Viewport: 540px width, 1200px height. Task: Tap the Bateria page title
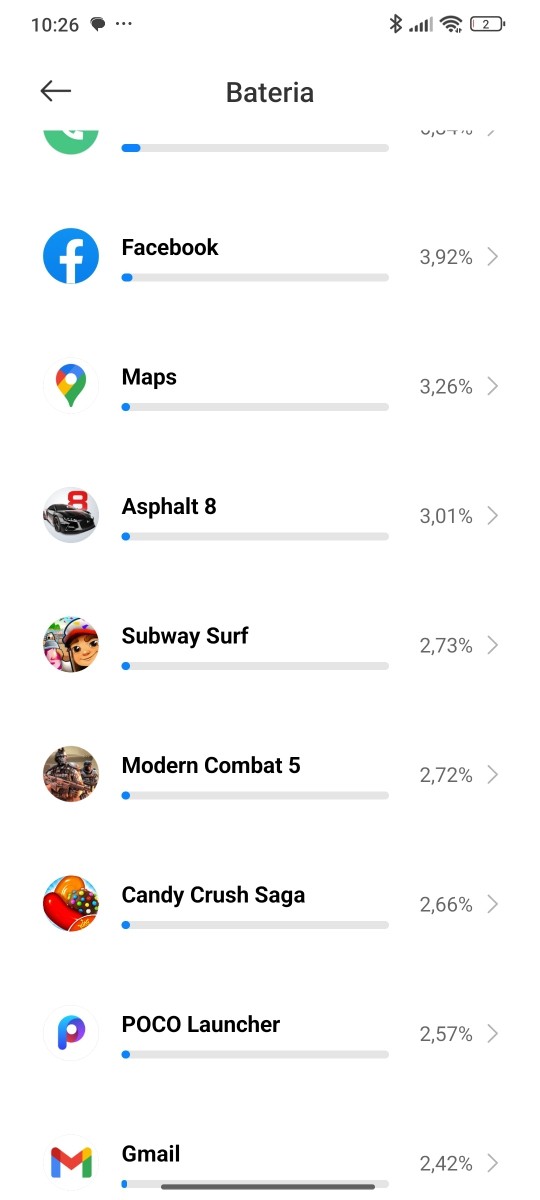[270, 92]
